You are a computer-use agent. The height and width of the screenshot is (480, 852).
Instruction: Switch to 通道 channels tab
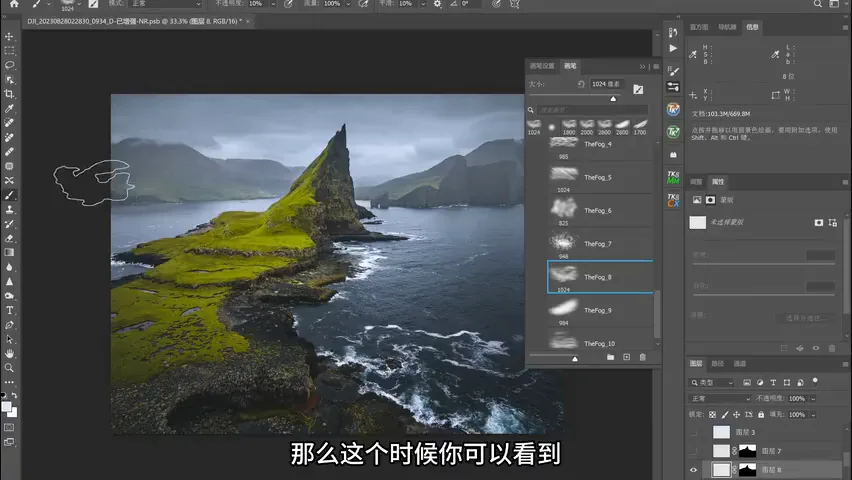point(740,364)
